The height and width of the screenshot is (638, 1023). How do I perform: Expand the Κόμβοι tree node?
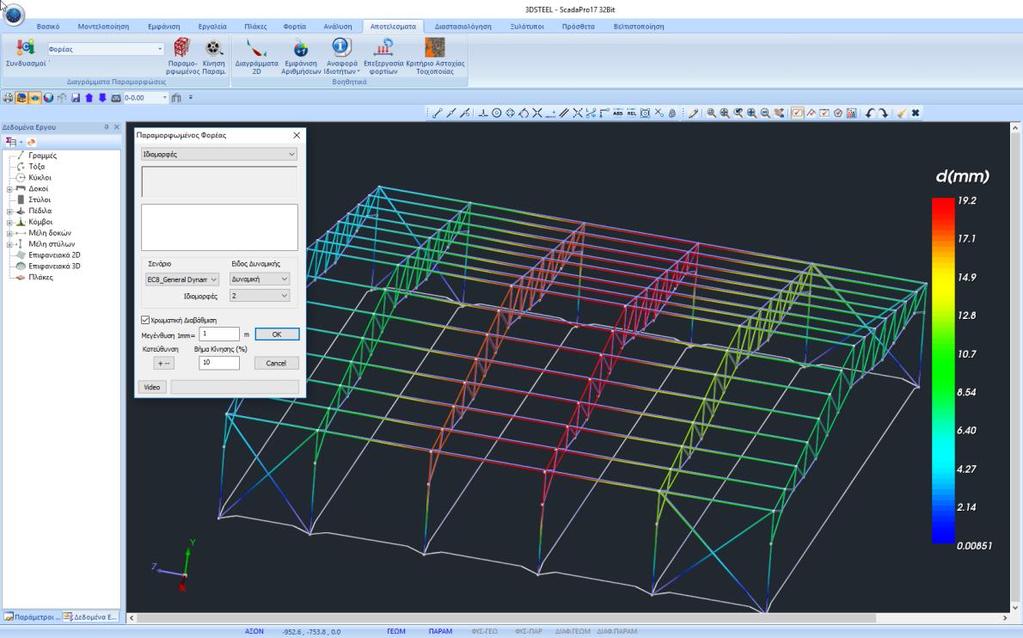coord(10,222)
